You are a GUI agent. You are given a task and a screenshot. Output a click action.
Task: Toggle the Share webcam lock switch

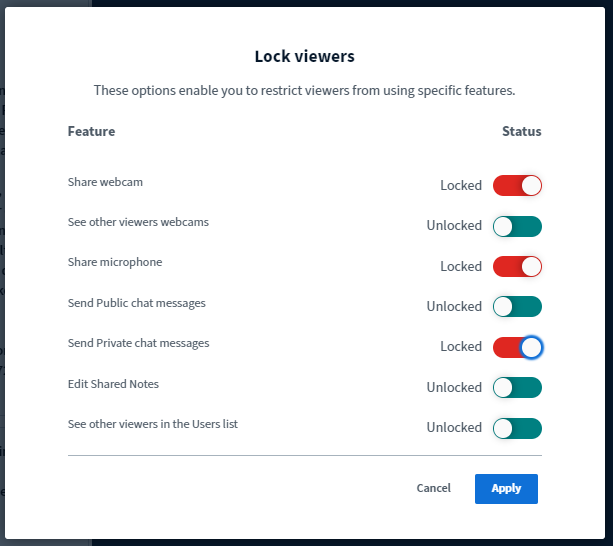pyautogui.click(x=517, y=185)
